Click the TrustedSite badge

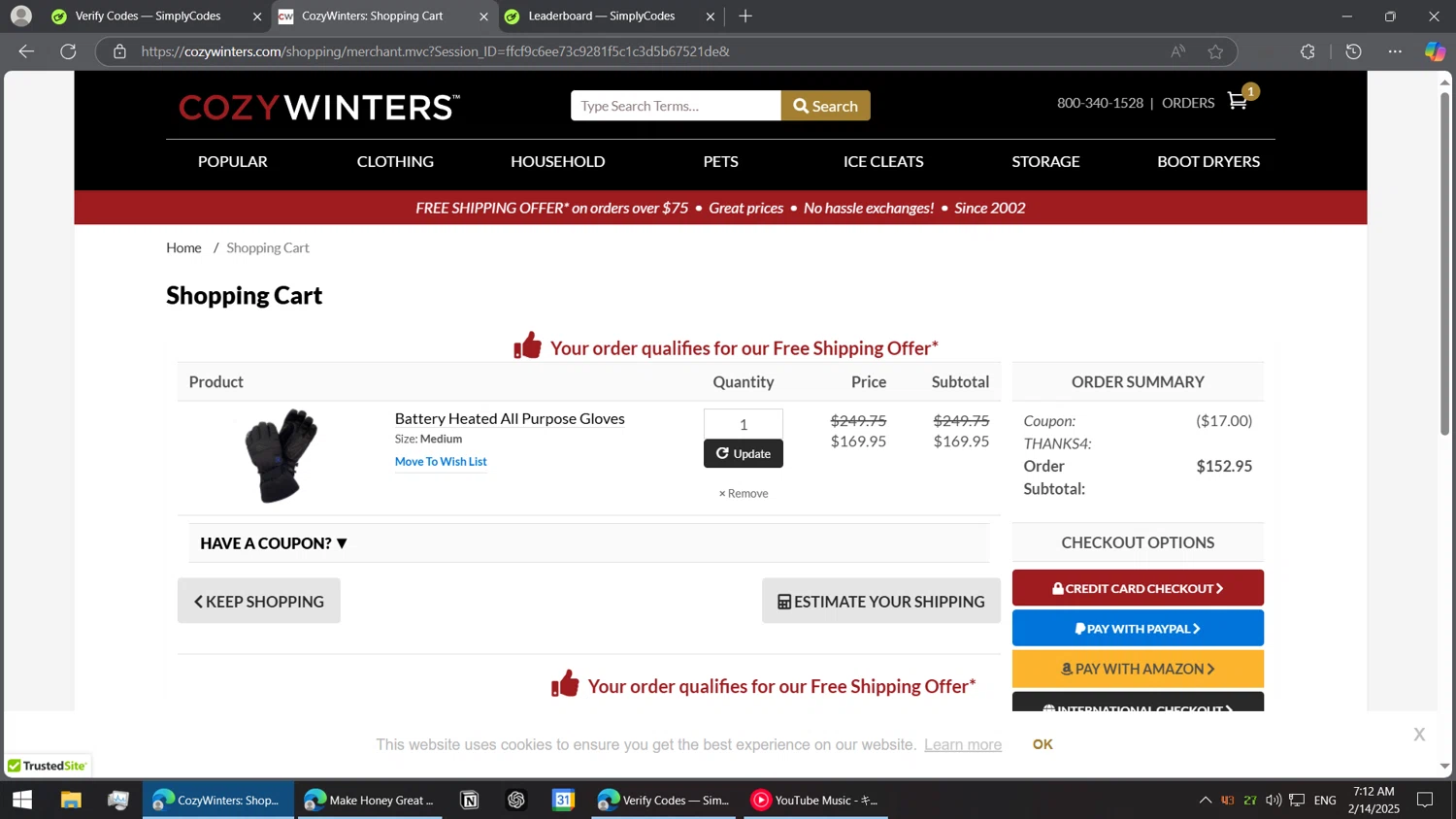(47, 766)
